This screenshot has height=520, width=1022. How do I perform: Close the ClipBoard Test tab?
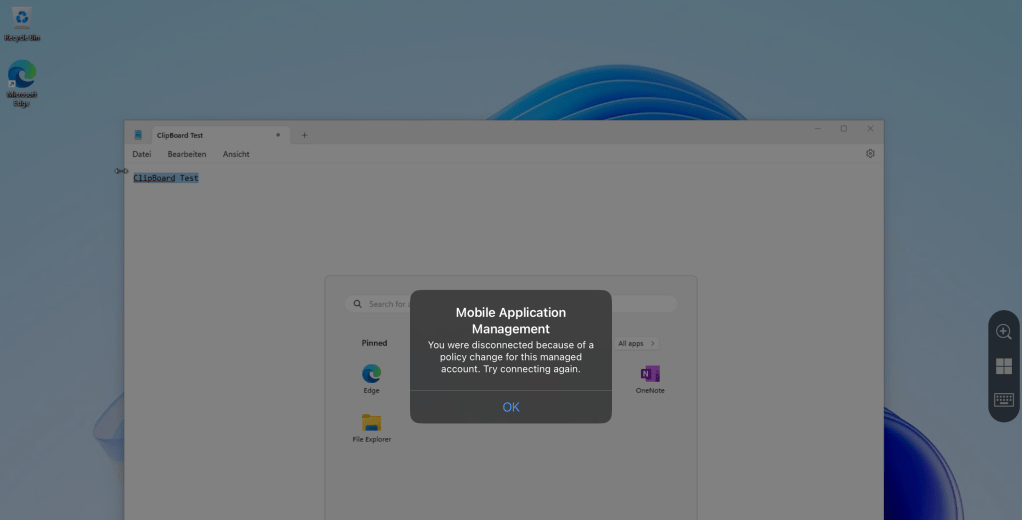pyautogui.click(x=278, y=135)
